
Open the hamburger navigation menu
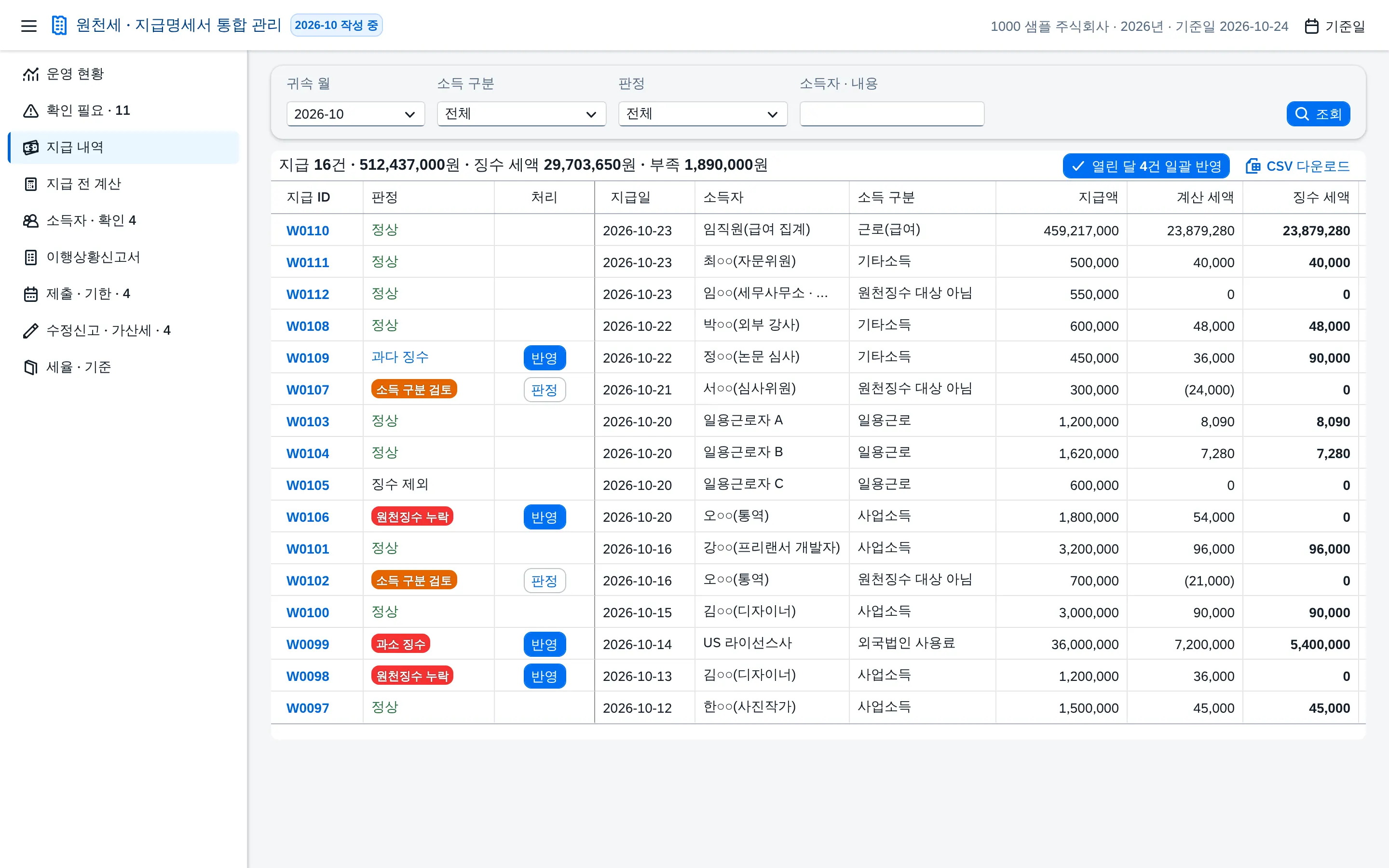29,26
